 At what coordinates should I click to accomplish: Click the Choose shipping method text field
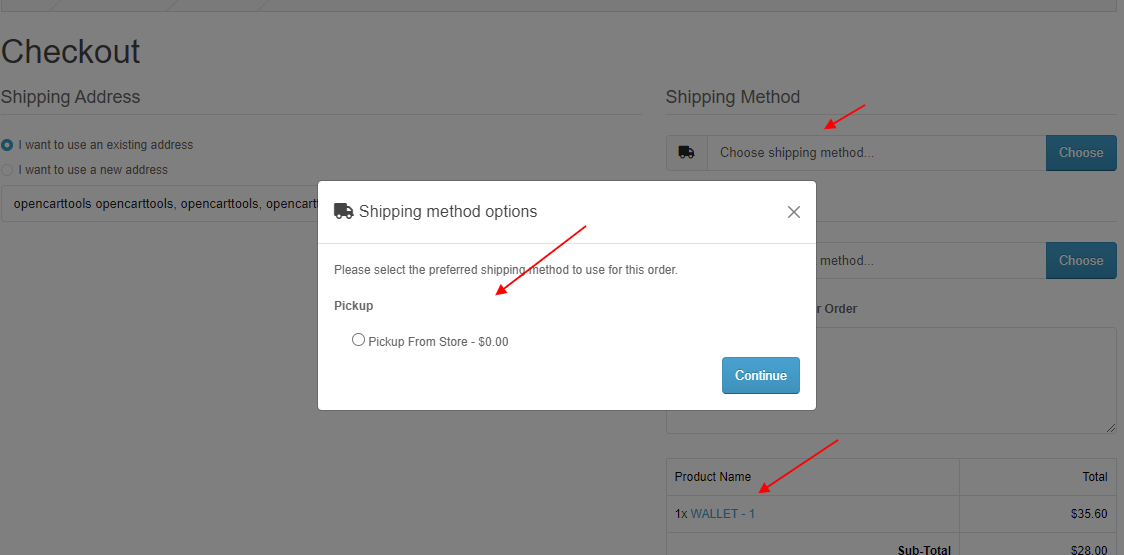(877, 153)
